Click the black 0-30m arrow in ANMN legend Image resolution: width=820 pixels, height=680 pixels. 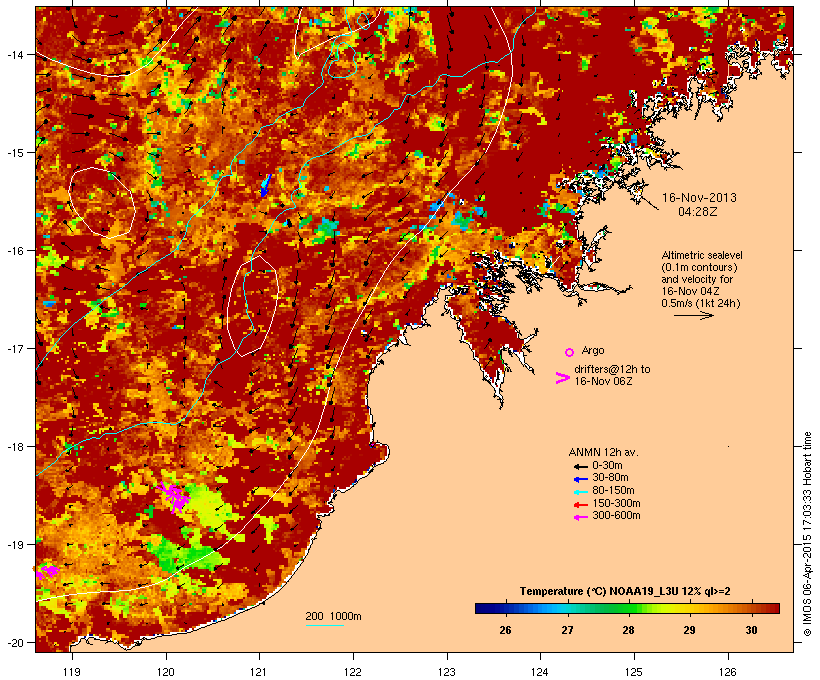[580, 467]
